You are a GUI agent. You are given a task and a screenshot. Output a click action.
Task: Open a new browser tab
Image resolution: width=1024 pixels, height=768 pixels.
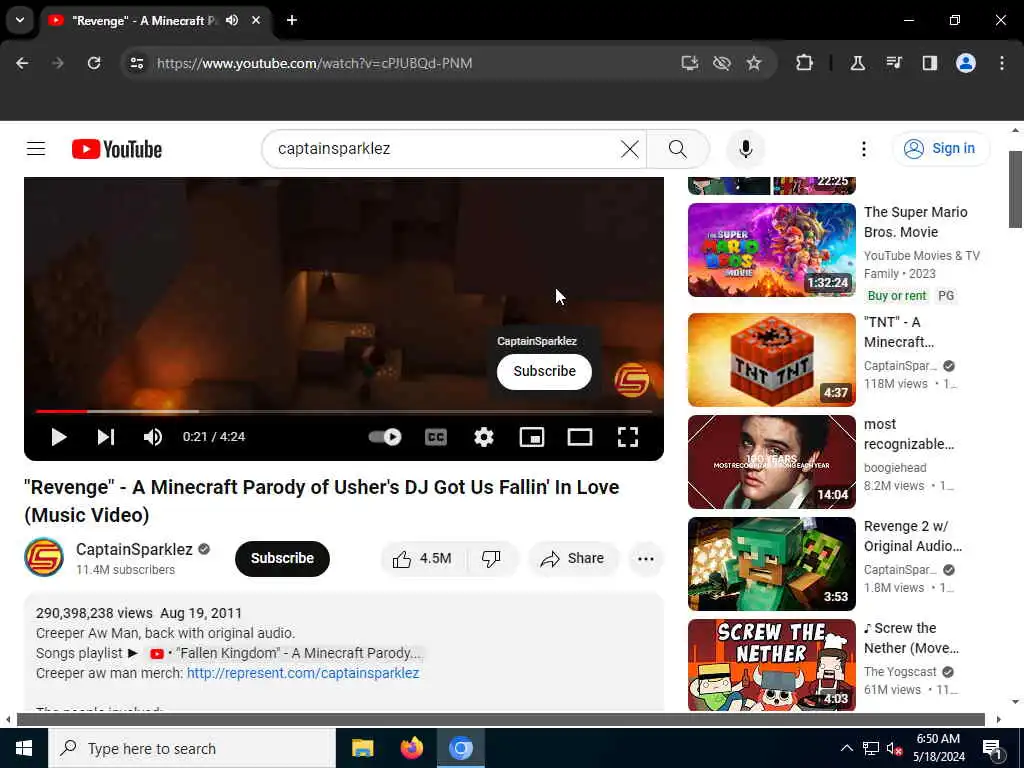pos(292,20)
